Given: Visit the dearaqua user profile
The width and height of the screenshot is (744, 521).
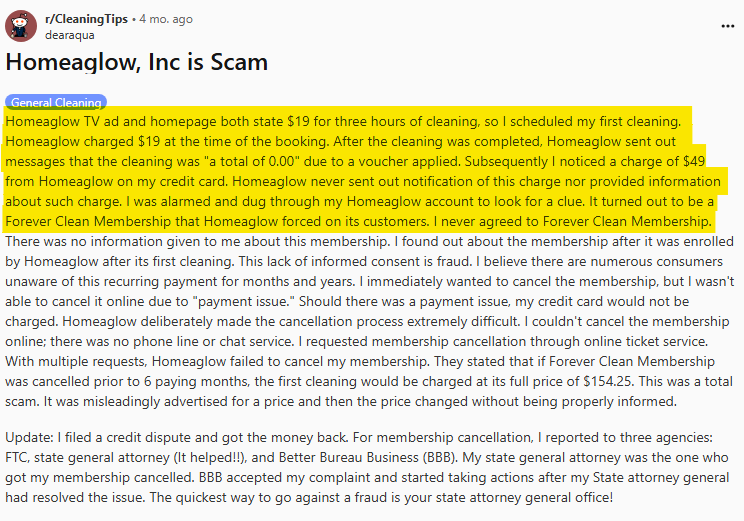Looking at the screenshot, I should 70,34.
